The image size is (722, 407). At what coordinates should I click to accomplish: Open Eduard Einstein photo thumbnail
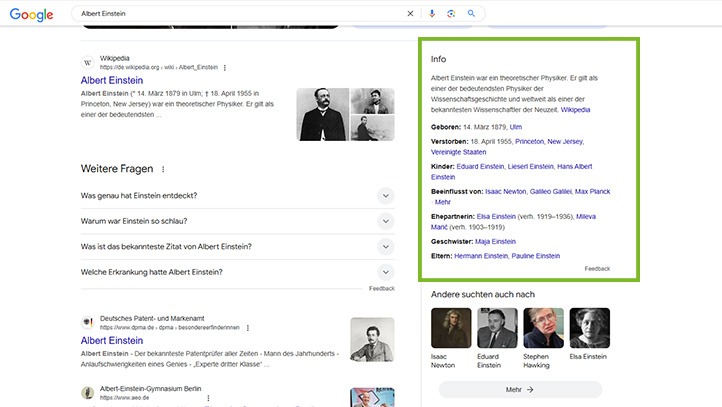(497, 328)
